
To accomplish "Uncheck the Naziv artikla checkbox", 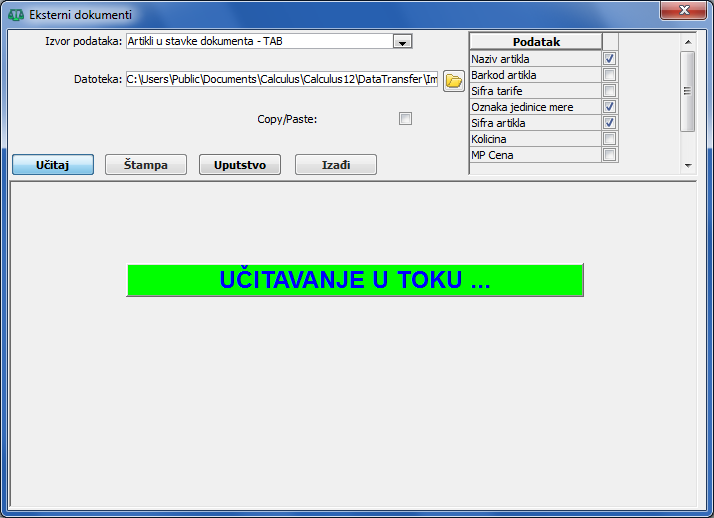I will pyautogui.click(x=609, y=59).
